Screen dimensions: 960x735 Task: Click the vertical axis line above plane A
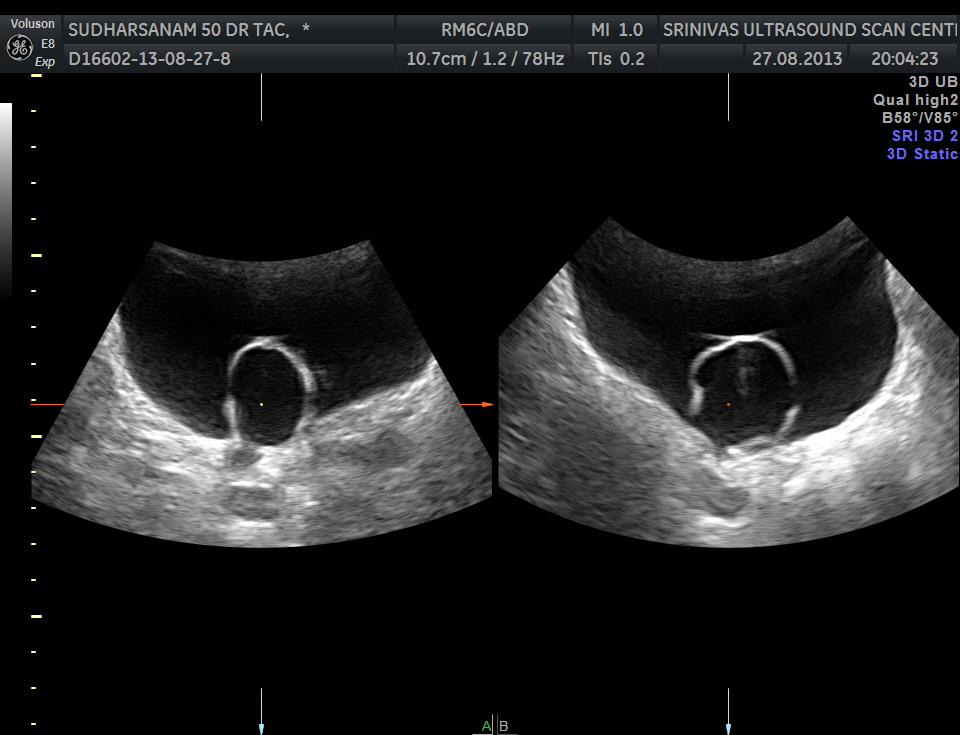pyautogui.click(x=261, y=97)
